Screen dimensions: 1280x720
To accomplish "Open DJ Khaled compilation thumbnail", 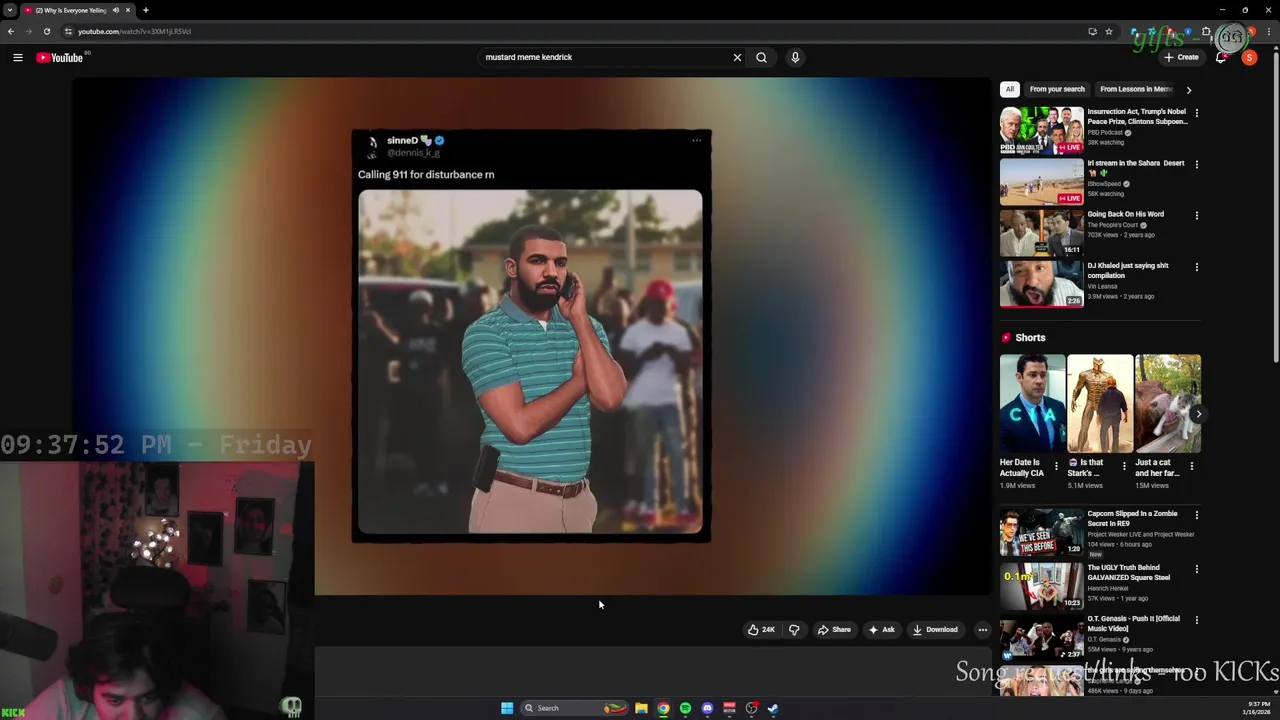I will [x=1041, y=283].
